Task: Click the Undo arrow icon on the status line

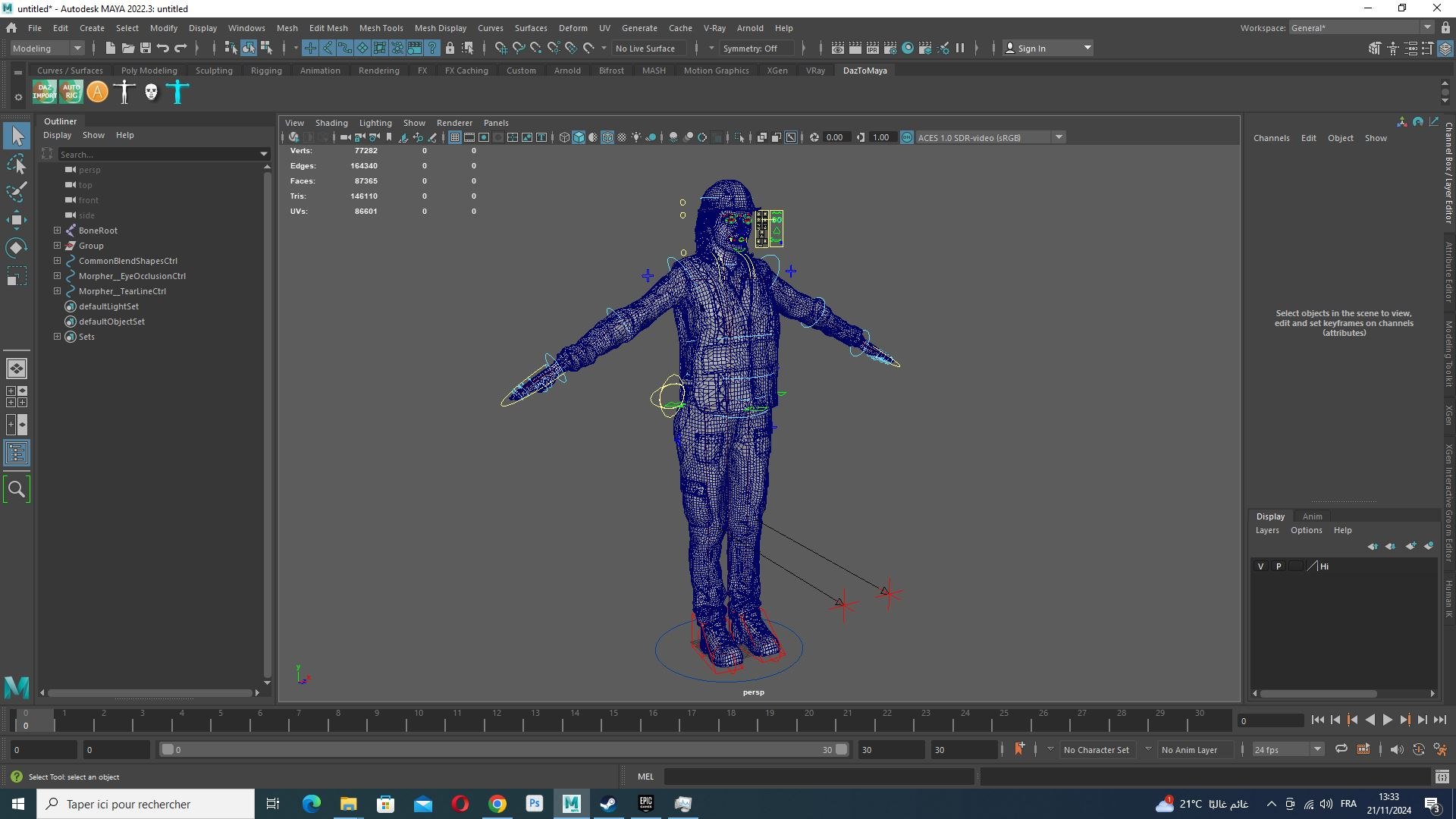Action: pos(162,48)
